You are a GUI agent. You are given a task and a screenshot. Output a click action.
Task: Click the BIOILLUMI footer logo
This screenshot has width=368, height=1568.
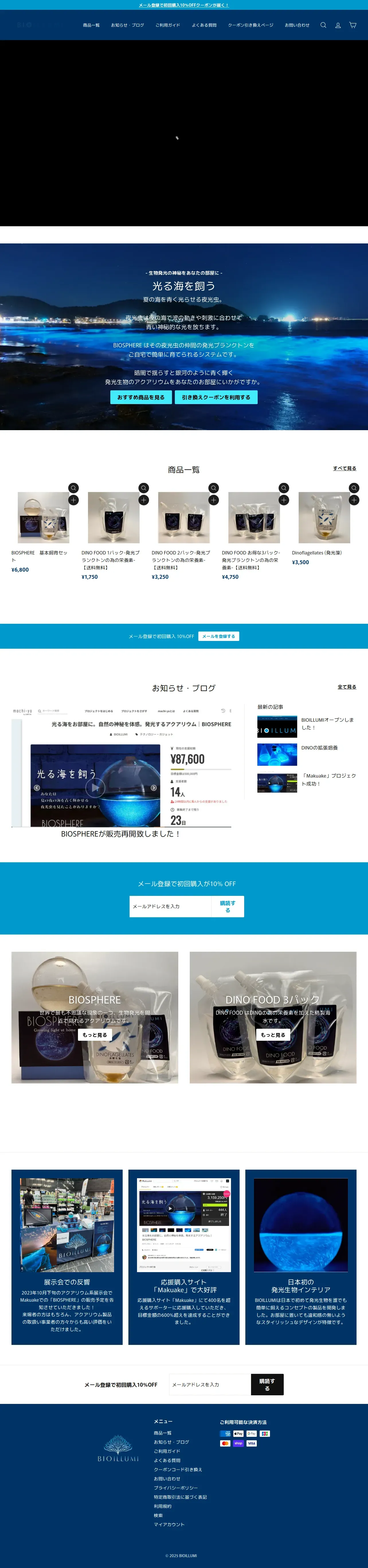118,1449
